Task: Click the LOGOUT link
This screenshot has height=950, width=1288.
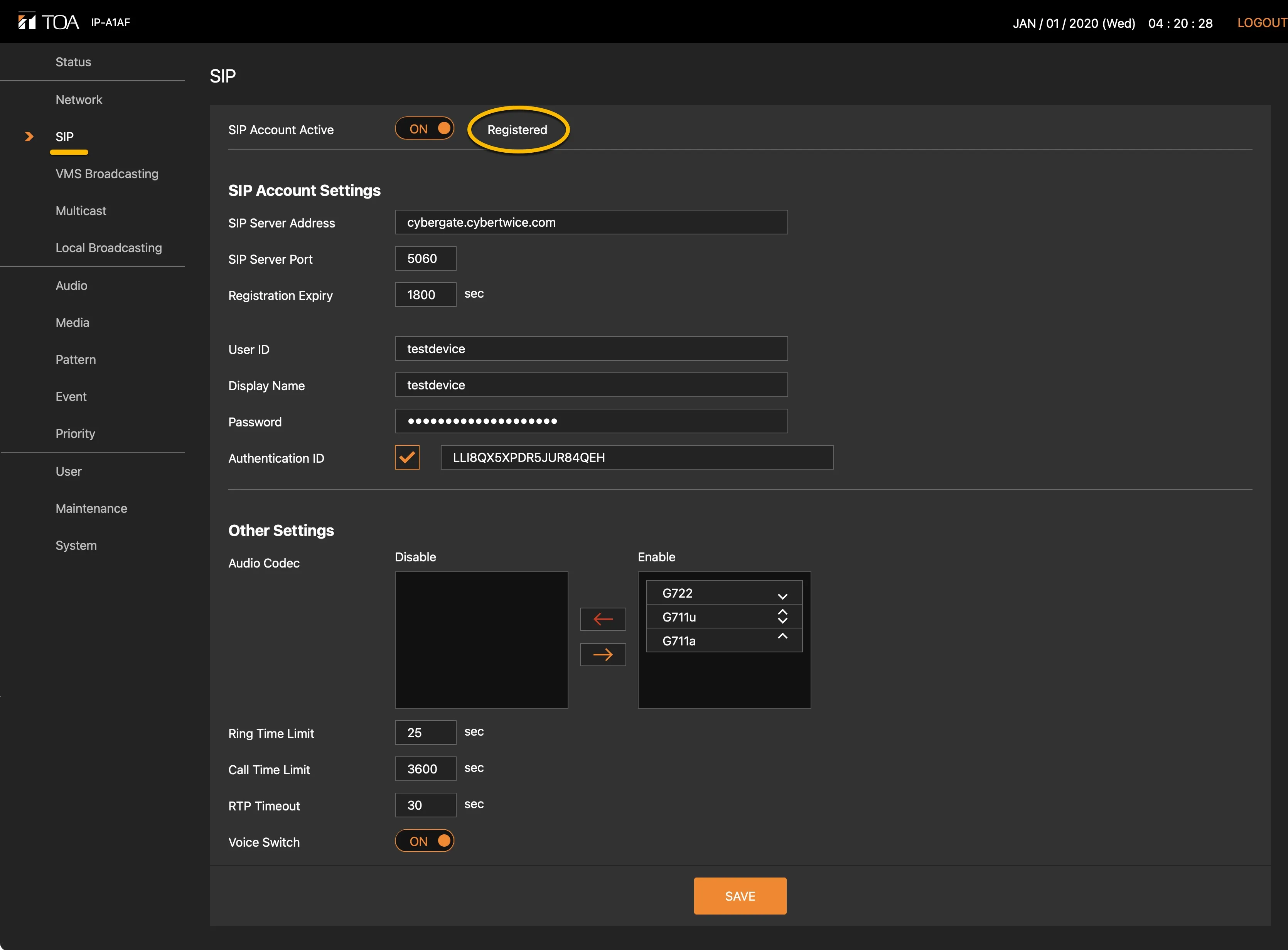Action: 1261,23
